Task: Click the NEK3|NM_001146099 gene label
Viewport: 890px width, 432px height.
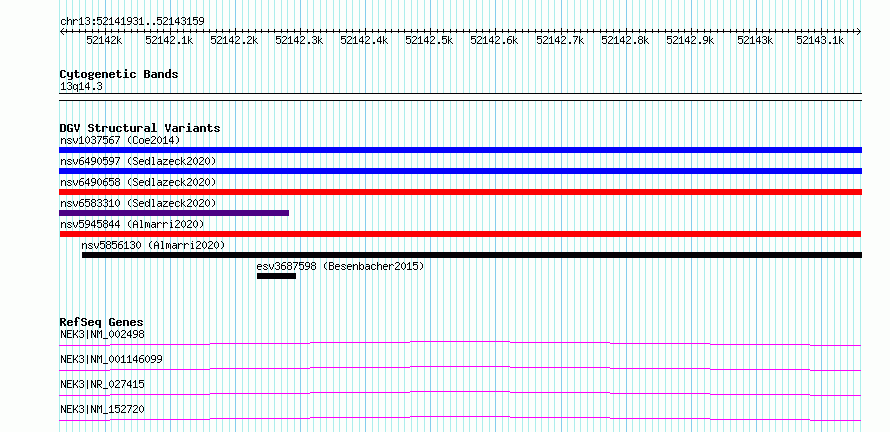Action: (111, 359)
